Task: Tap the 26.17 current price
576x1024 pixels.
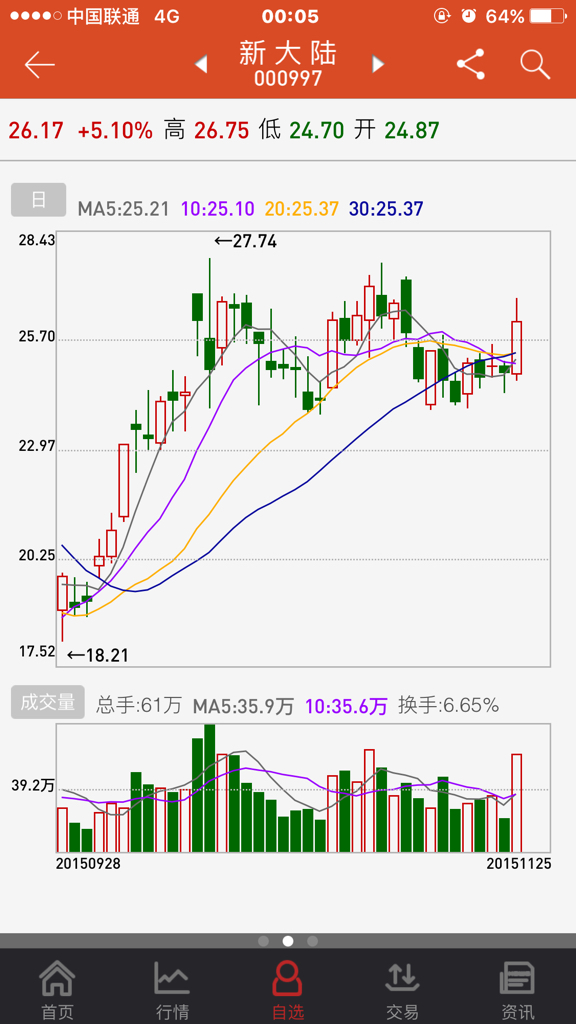Action: point(36,131)
